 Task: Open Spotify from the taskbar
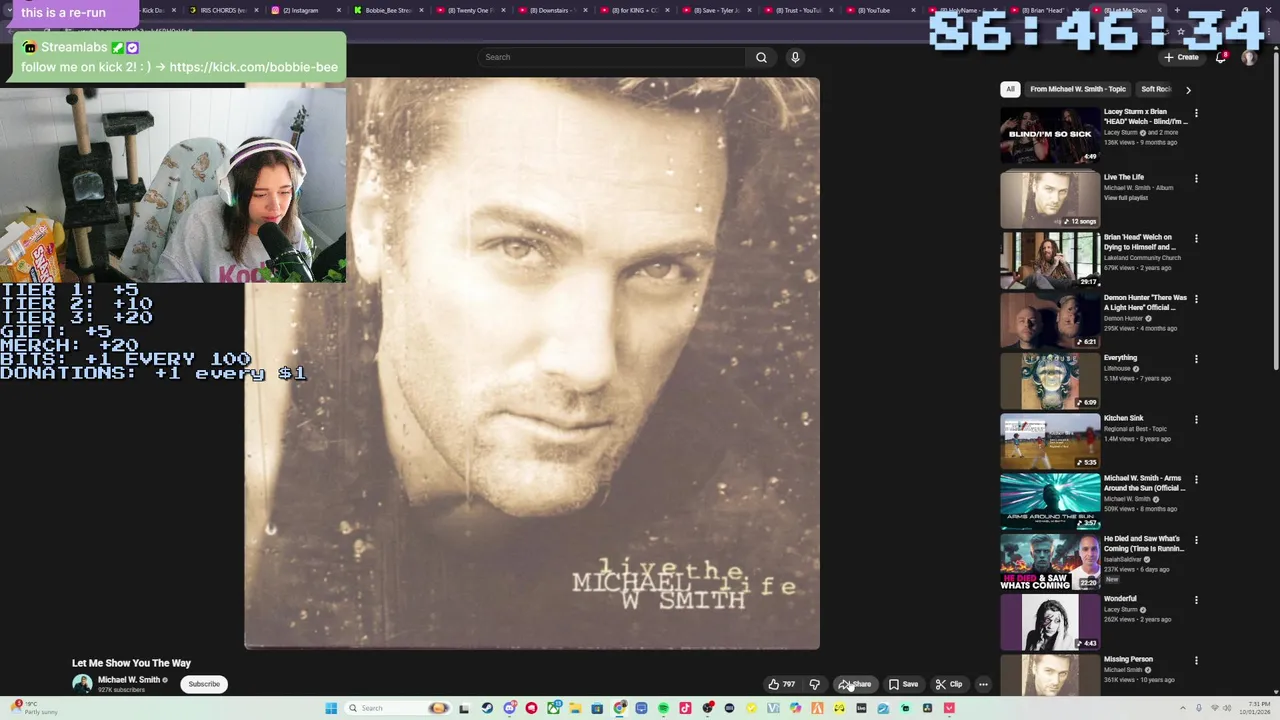pyautogui.click(x=663, y=708)
